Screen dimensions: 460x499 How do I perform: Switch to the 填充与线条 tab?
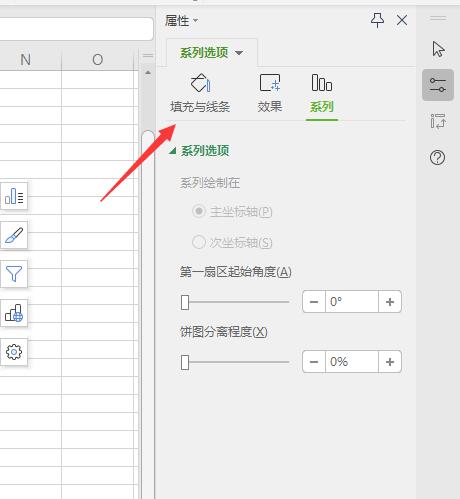point(200,94)
